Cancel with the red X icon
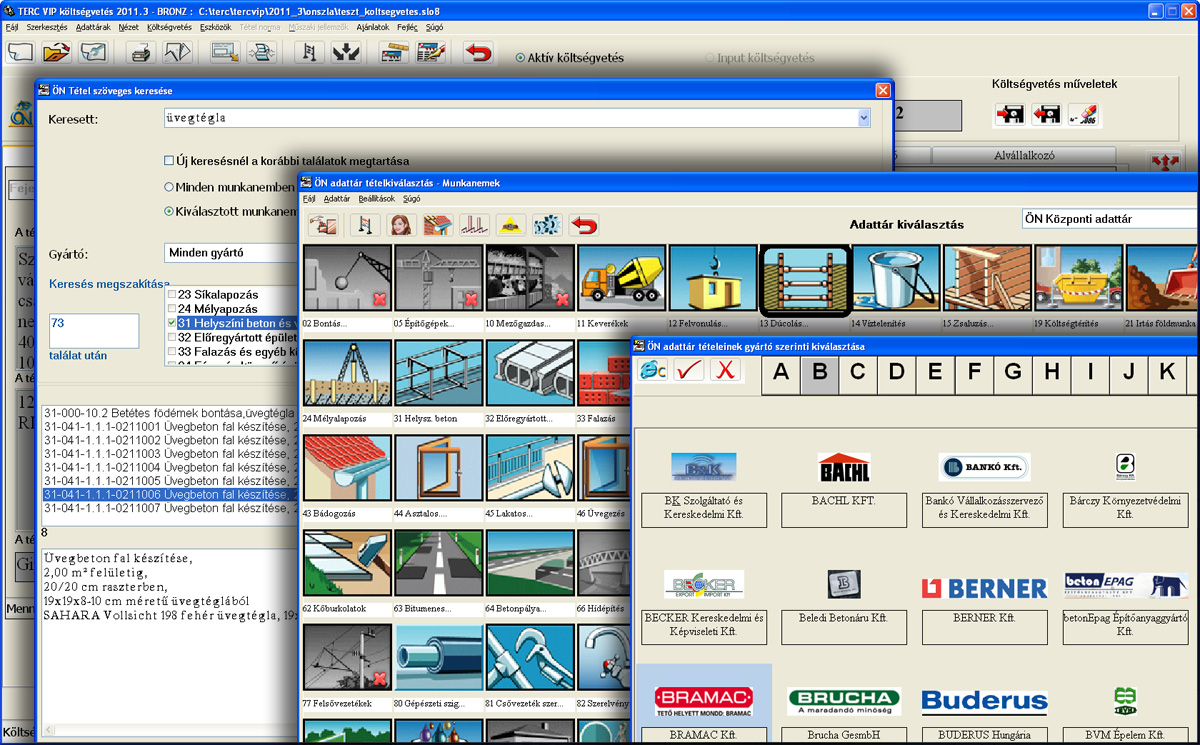Image resolution: width=1200 pixels, height=745 pixels. [727, 371]
